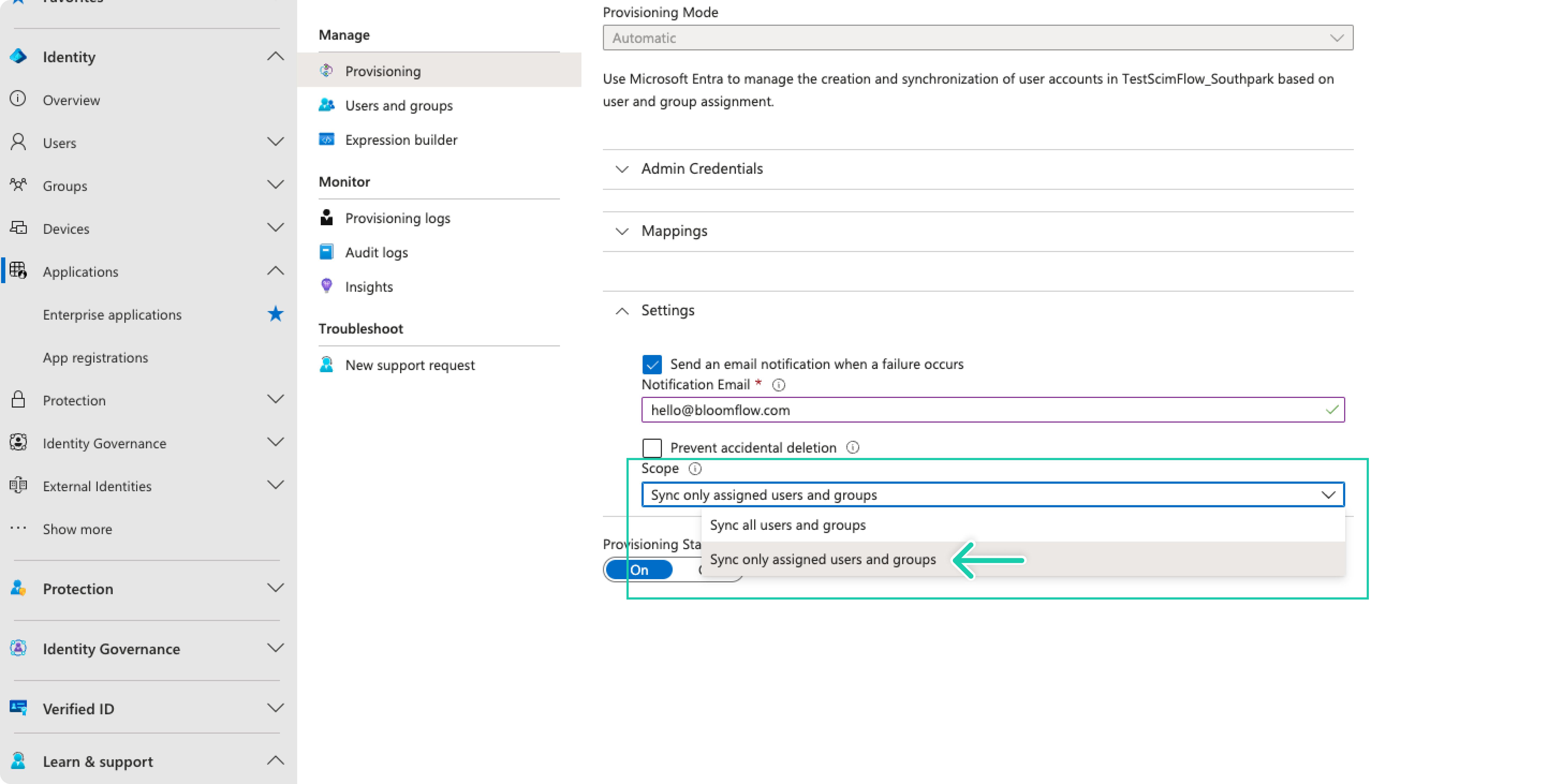Click info icon beside Prevent accidental deletion
This screenshot has width=1548, height=784.
pos(853,448)
